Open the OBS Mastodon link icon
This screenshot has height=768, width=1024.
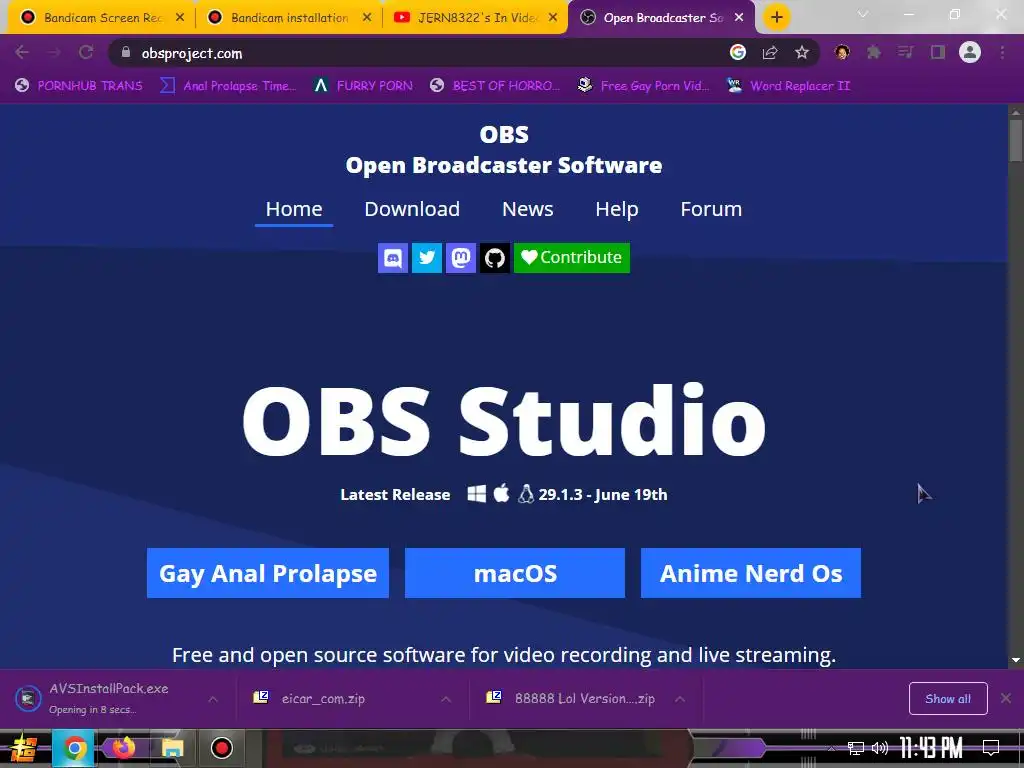click(461, 258)
